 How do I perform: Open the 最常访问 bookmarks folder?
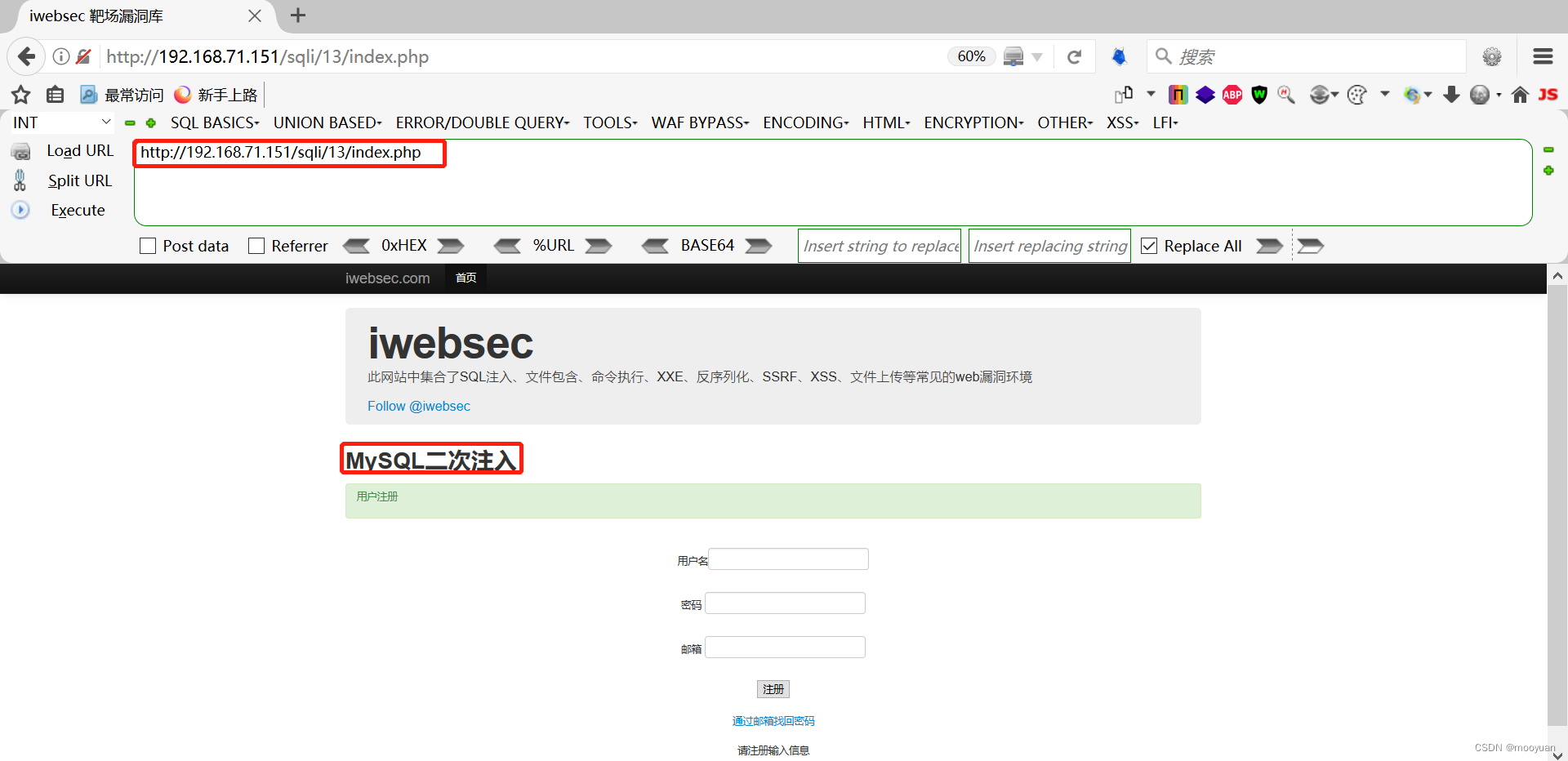122,95
